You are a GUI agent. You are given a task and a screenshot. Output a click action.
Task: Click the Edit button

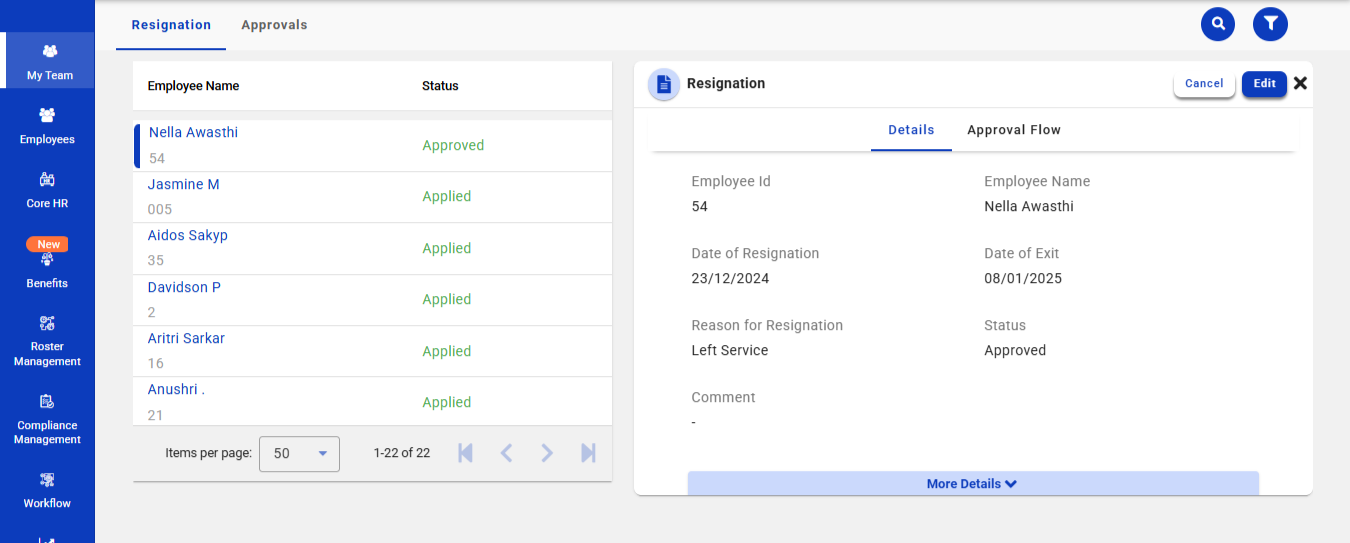1264,84
